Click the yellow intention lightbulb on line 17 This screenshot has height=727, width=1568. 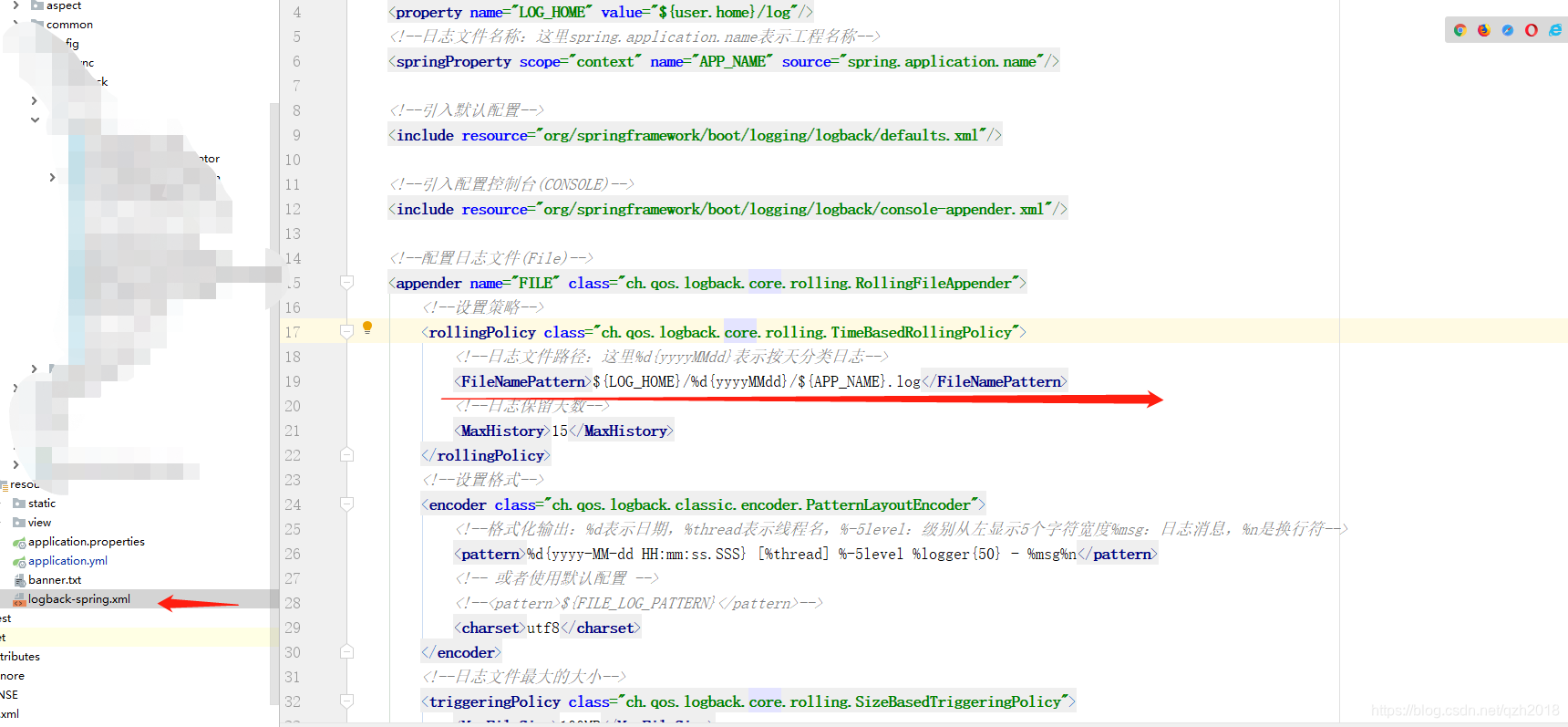pos(367,327)
